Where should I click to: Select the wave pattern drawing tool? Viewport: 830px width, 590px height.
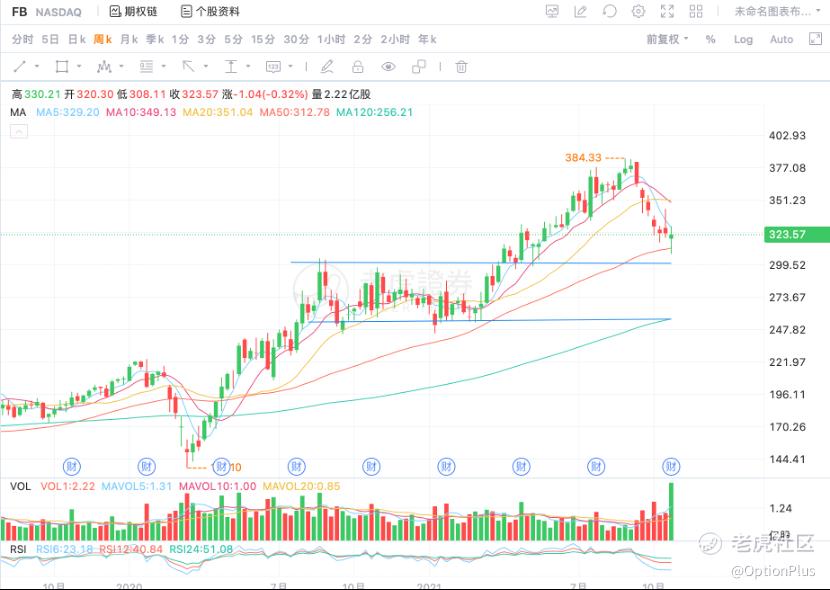click(104, 67)
